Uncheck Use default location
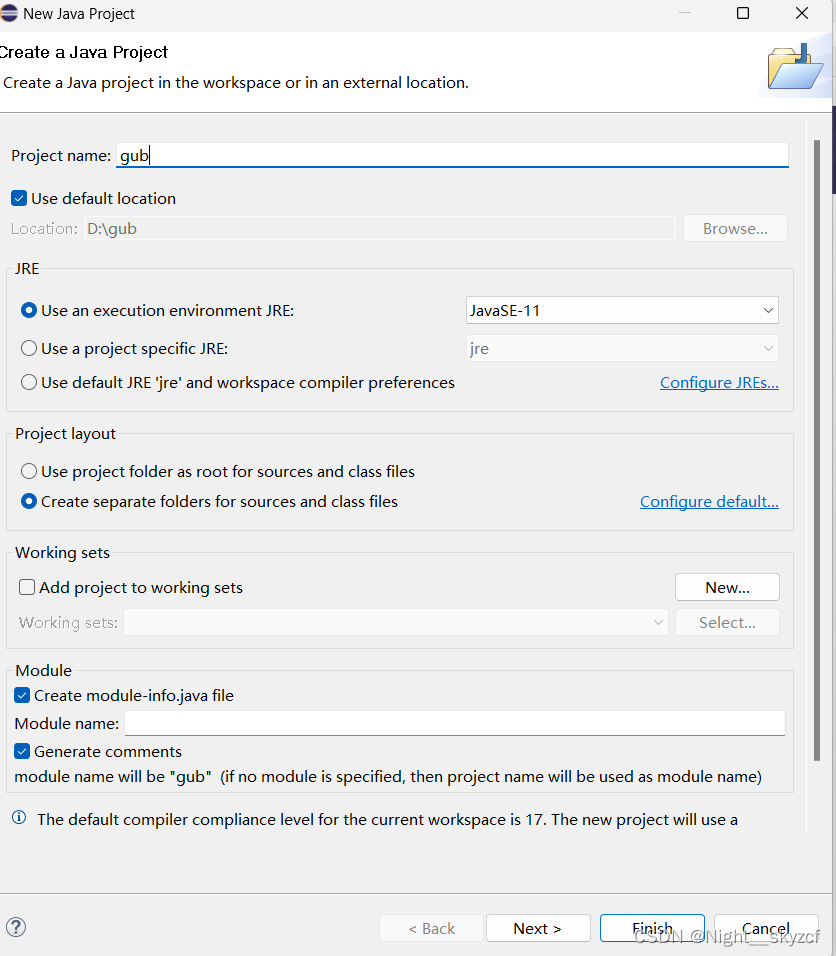The width and height of the screenshot is (836, 956). 19,198
